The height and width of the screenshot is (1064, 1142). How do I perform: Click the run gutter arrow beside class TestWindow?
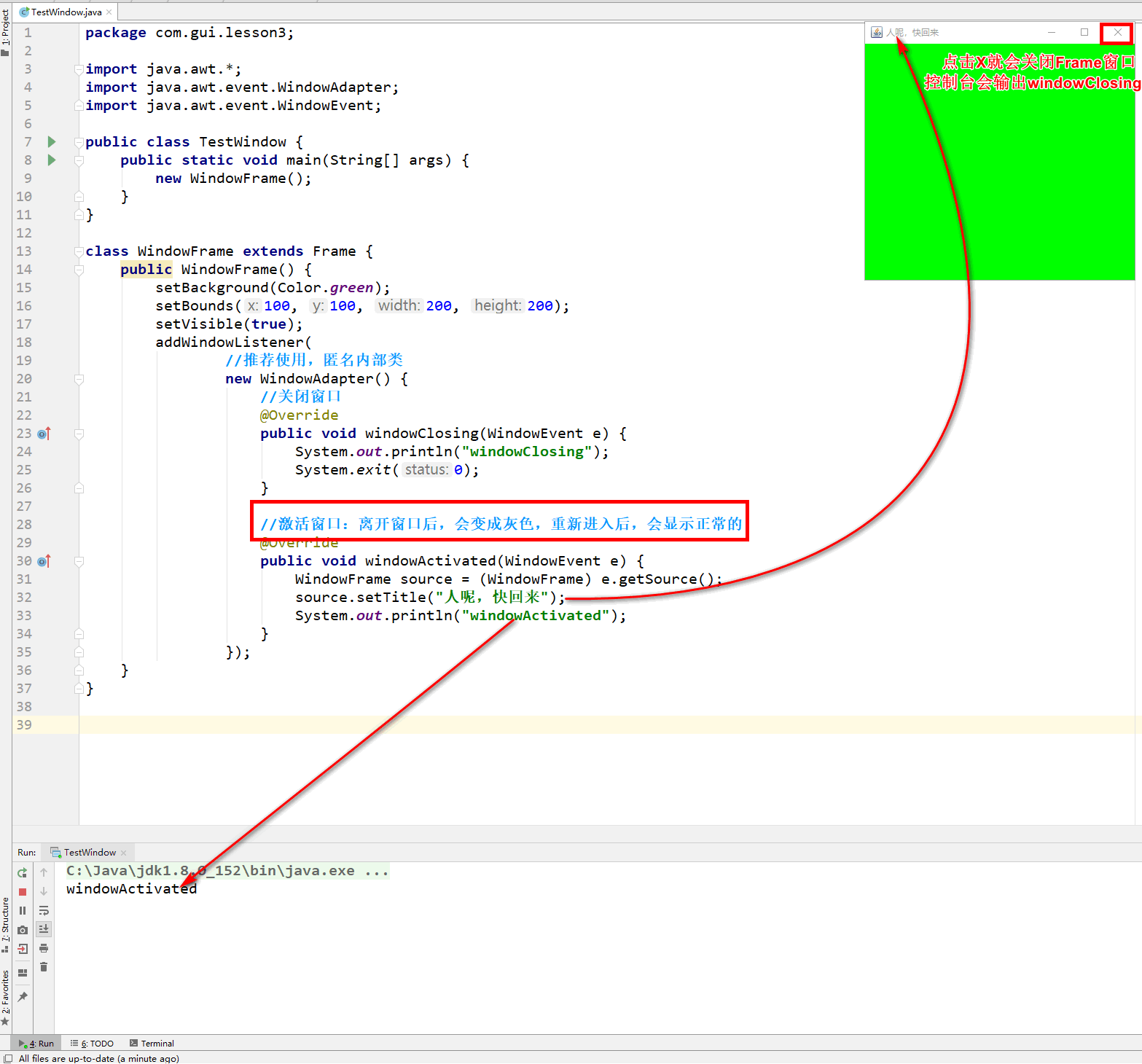tap(52, 141)
